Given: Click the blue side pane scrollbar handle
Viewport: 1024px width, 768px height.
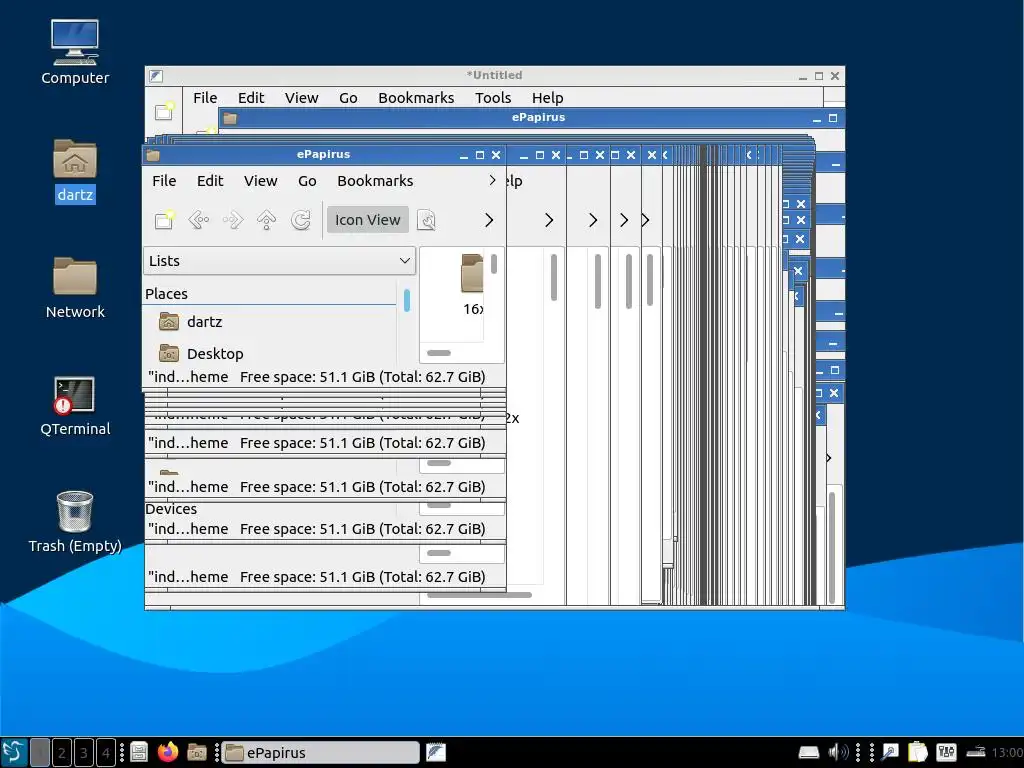Looking at the screenshot, I should click(407, 300).
